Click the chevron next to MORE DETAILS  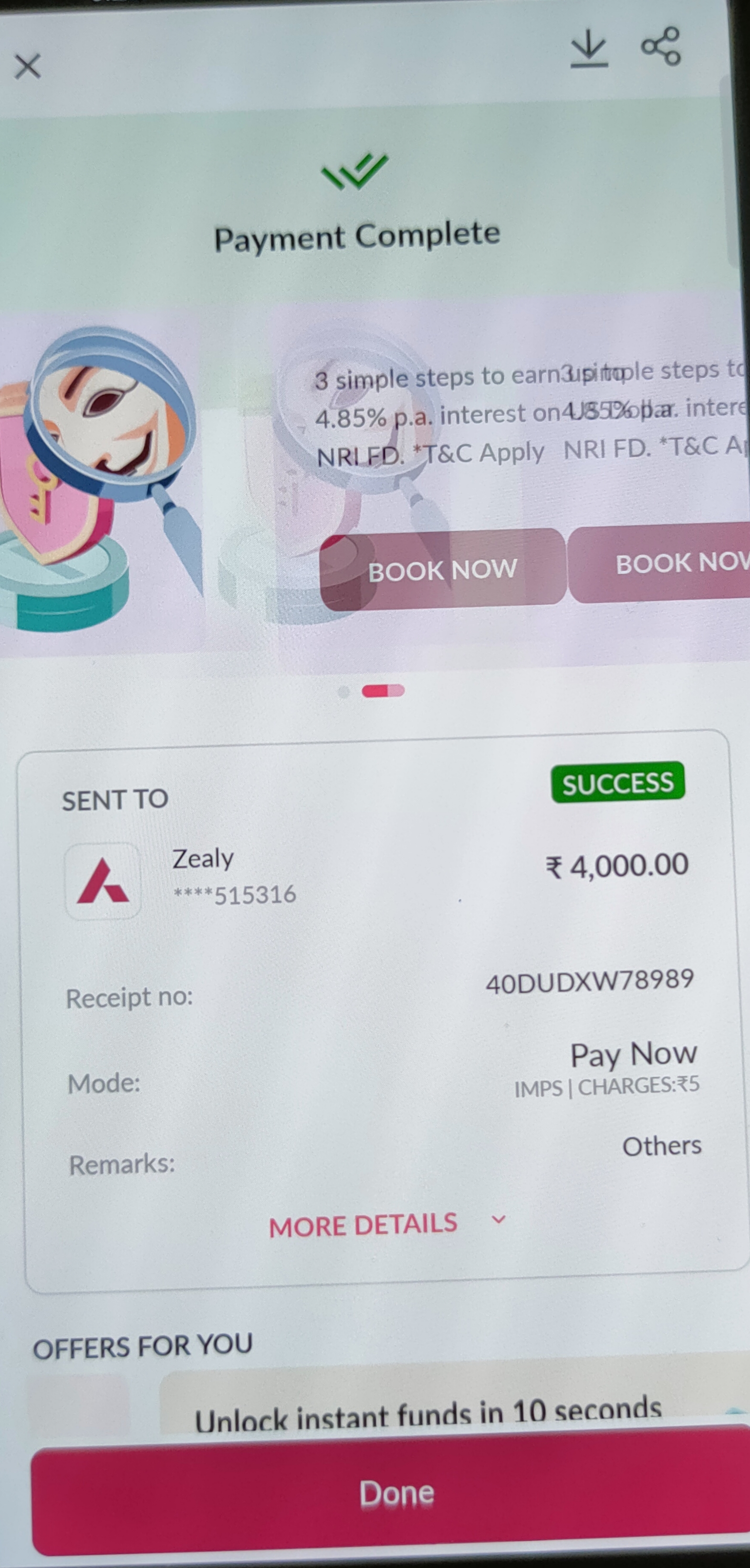[499, 1219]
